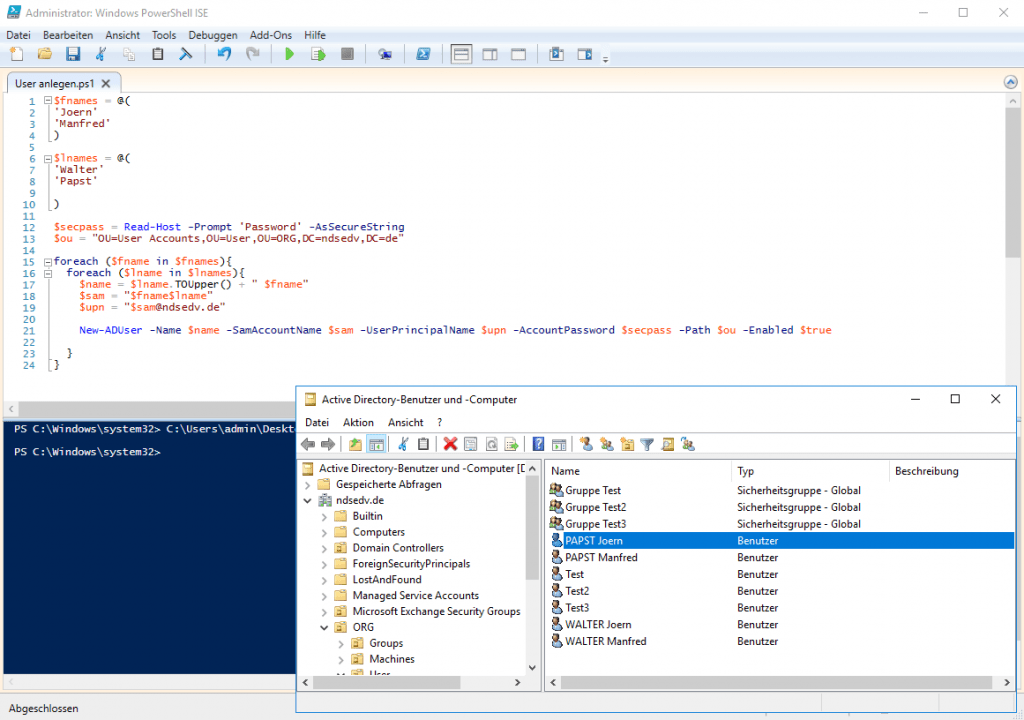This screenshot has width=1024, height=720.
Task: Click the Delete button in the AD toolbar
Action: [452, 444]
